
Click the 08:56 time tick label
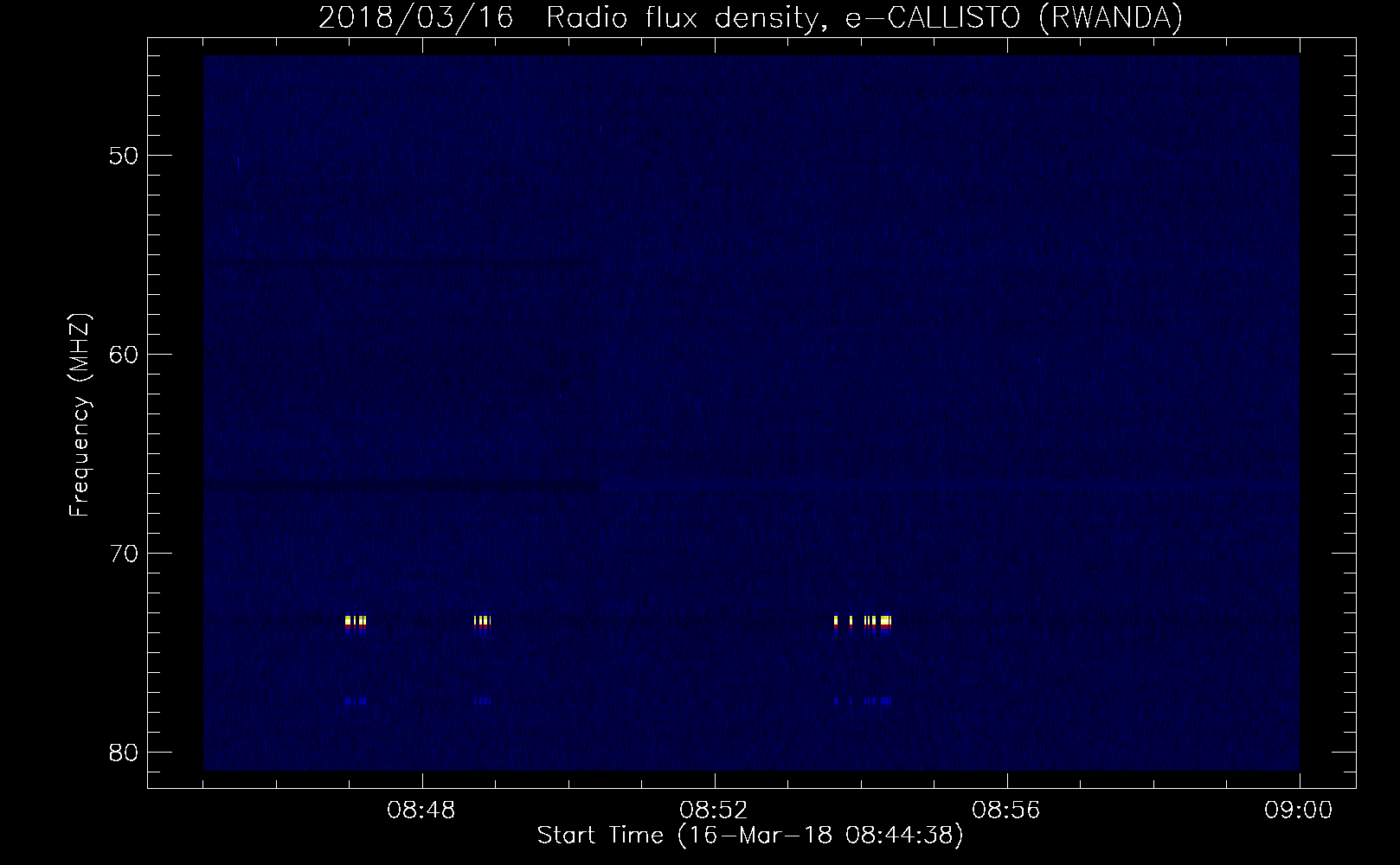(x=1007, y=811)
